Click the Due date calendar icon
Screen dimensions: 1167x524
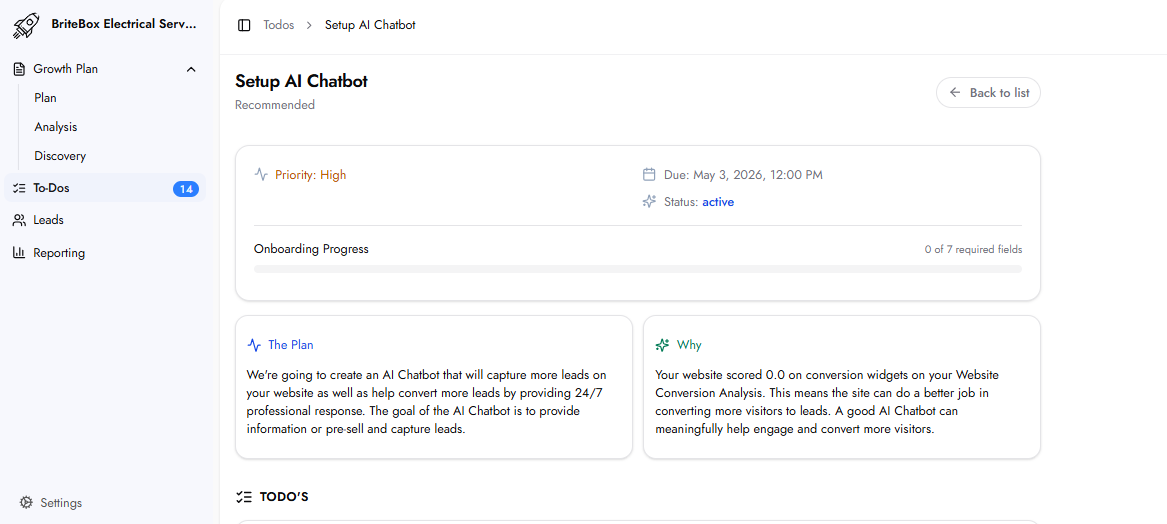[x=649, y=175]
